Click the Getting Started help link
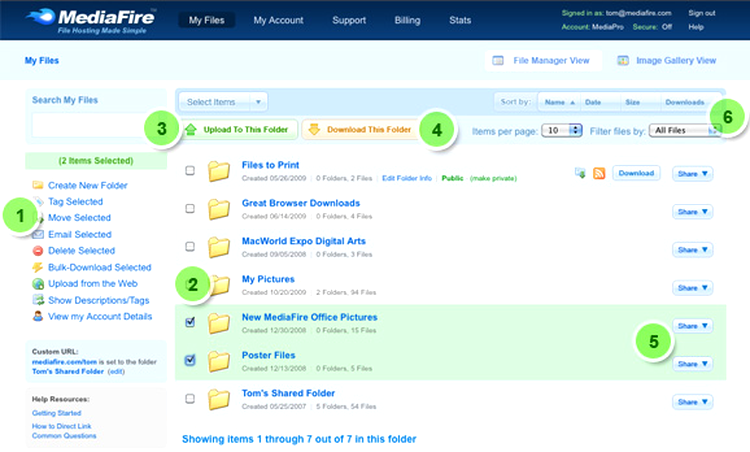The image size is (750, 452). [56, 413]
